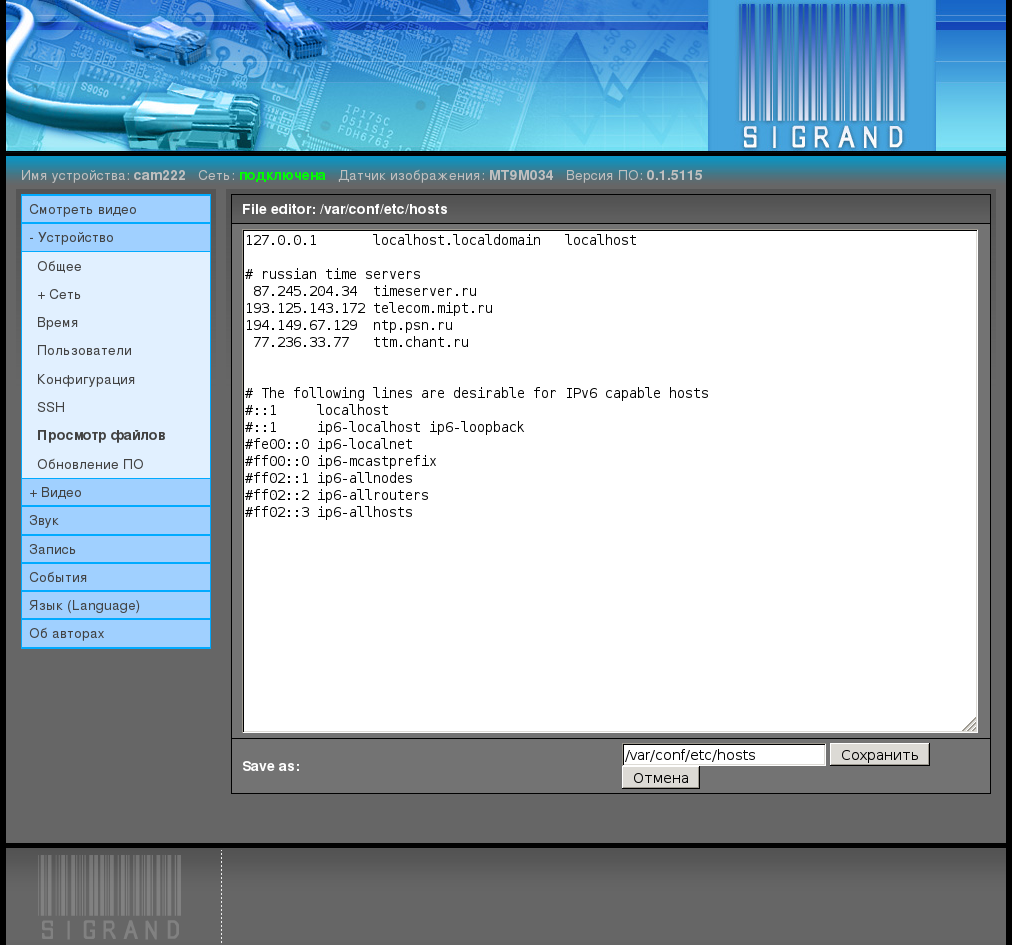Click the ip6-allhosts line
The height and width of the screenshot is (945, 1012).
click(x=329, y=513)
